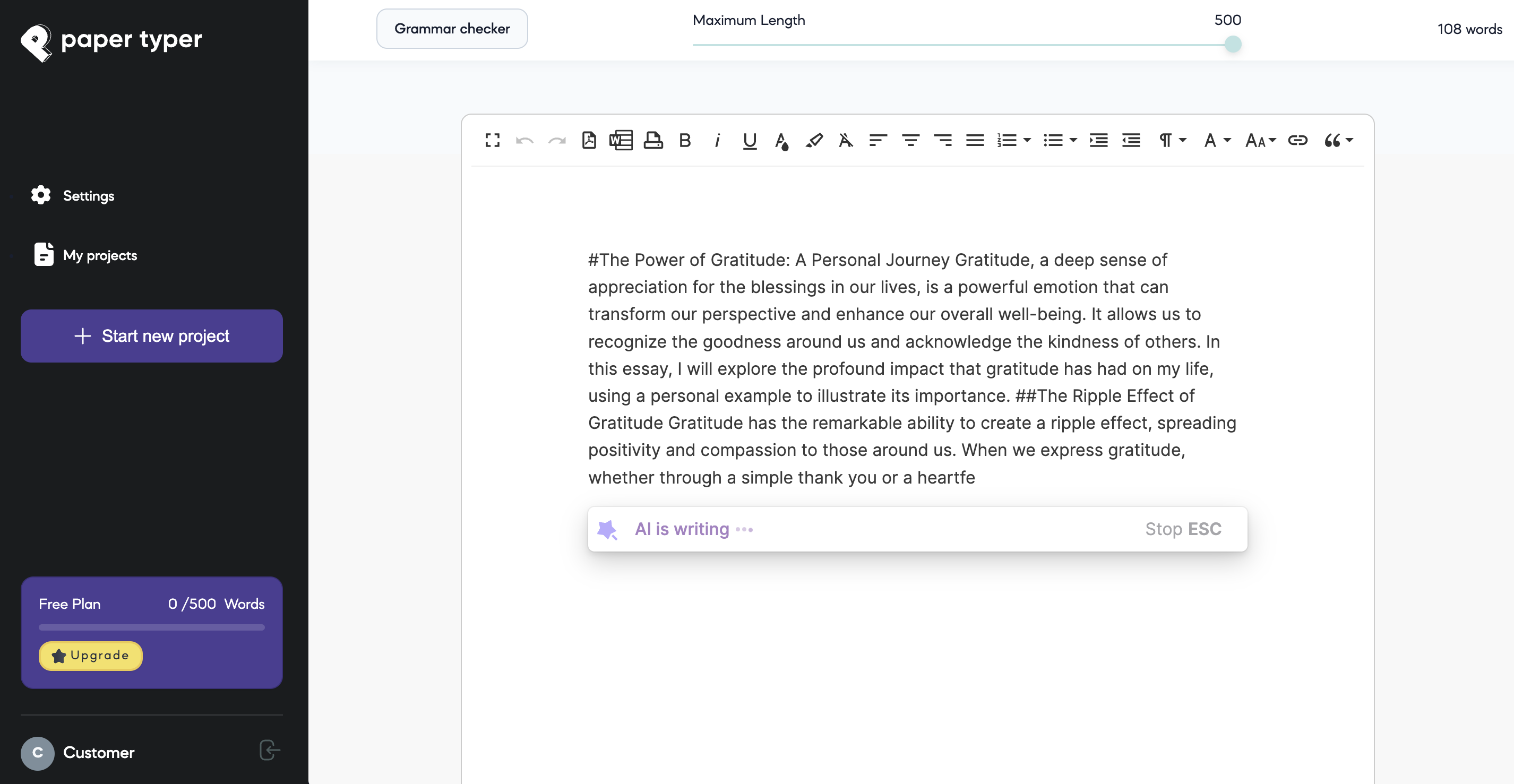1514x784 pixels.
Task: Click Start new project button
Action: 151,335
